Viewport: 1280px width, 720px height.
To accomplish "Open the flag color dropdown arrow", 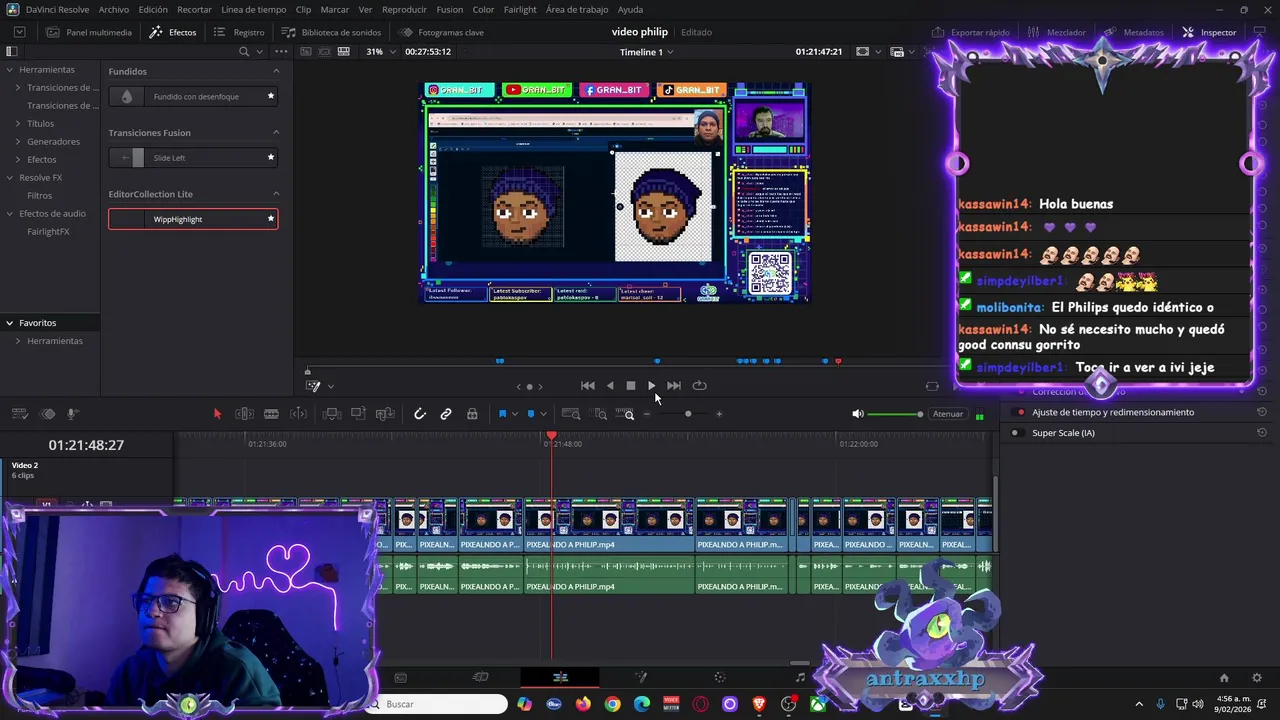I will [514, 414].
